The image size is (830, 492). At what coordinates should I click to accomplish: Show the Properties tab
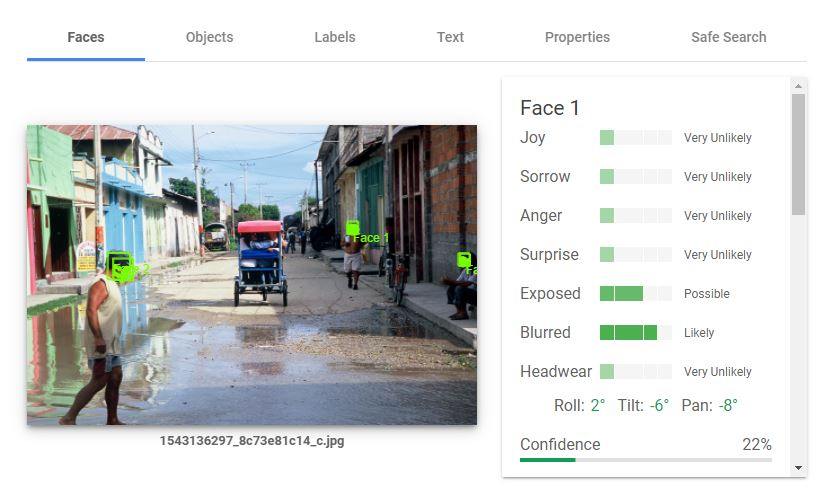click(x=577, y=37)
